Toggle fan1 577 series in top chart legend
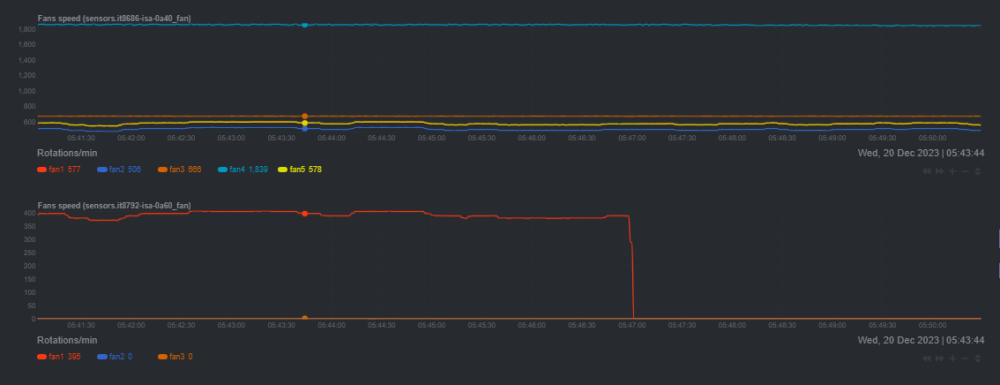Image resolution: width=1000 pixels, height=385 pixels. pos(59,170)
